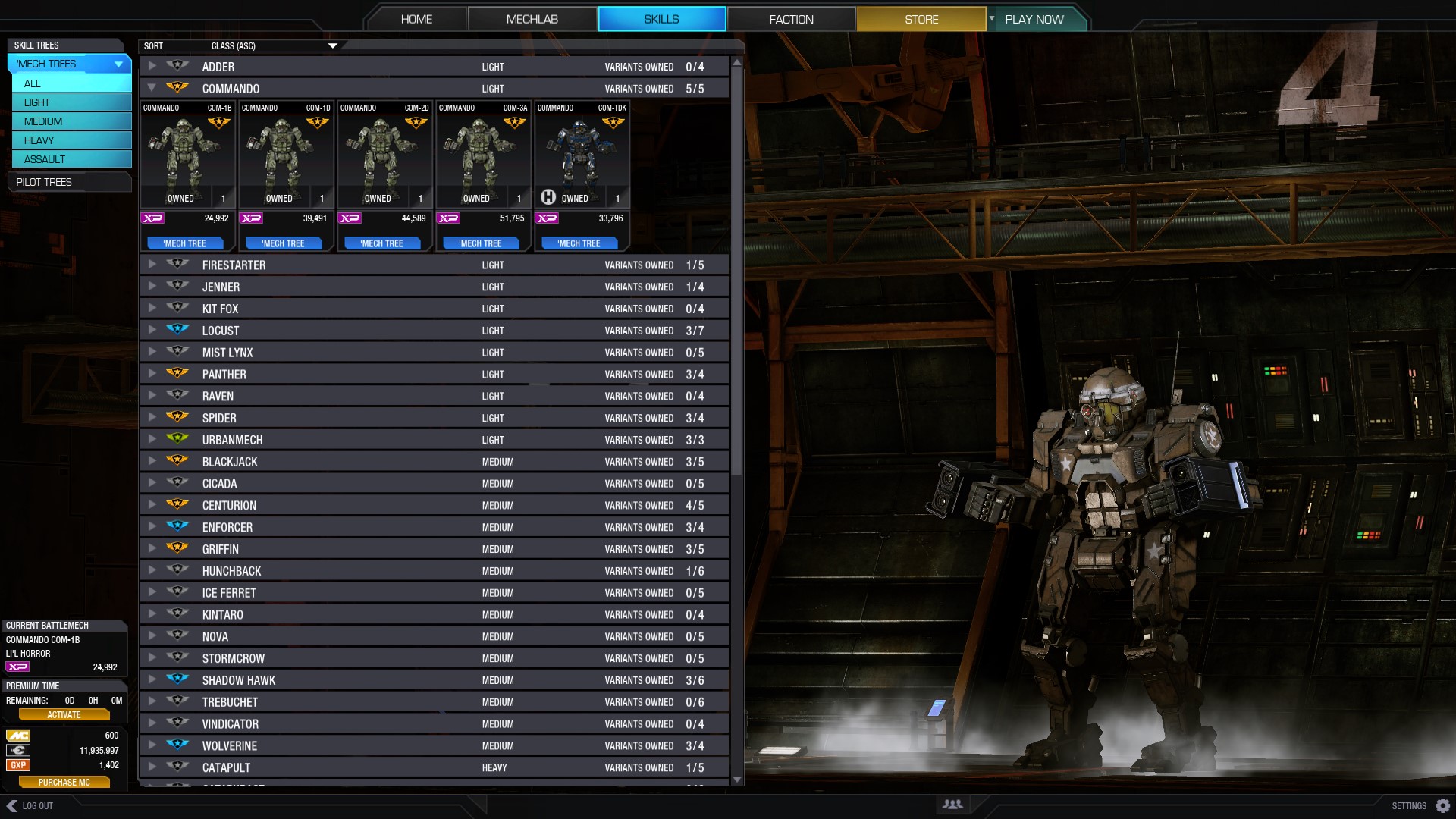Collapse the Commando chassis row
Image resolution: width=1456 pixels, height=819 pixels.
pos(152,88)
